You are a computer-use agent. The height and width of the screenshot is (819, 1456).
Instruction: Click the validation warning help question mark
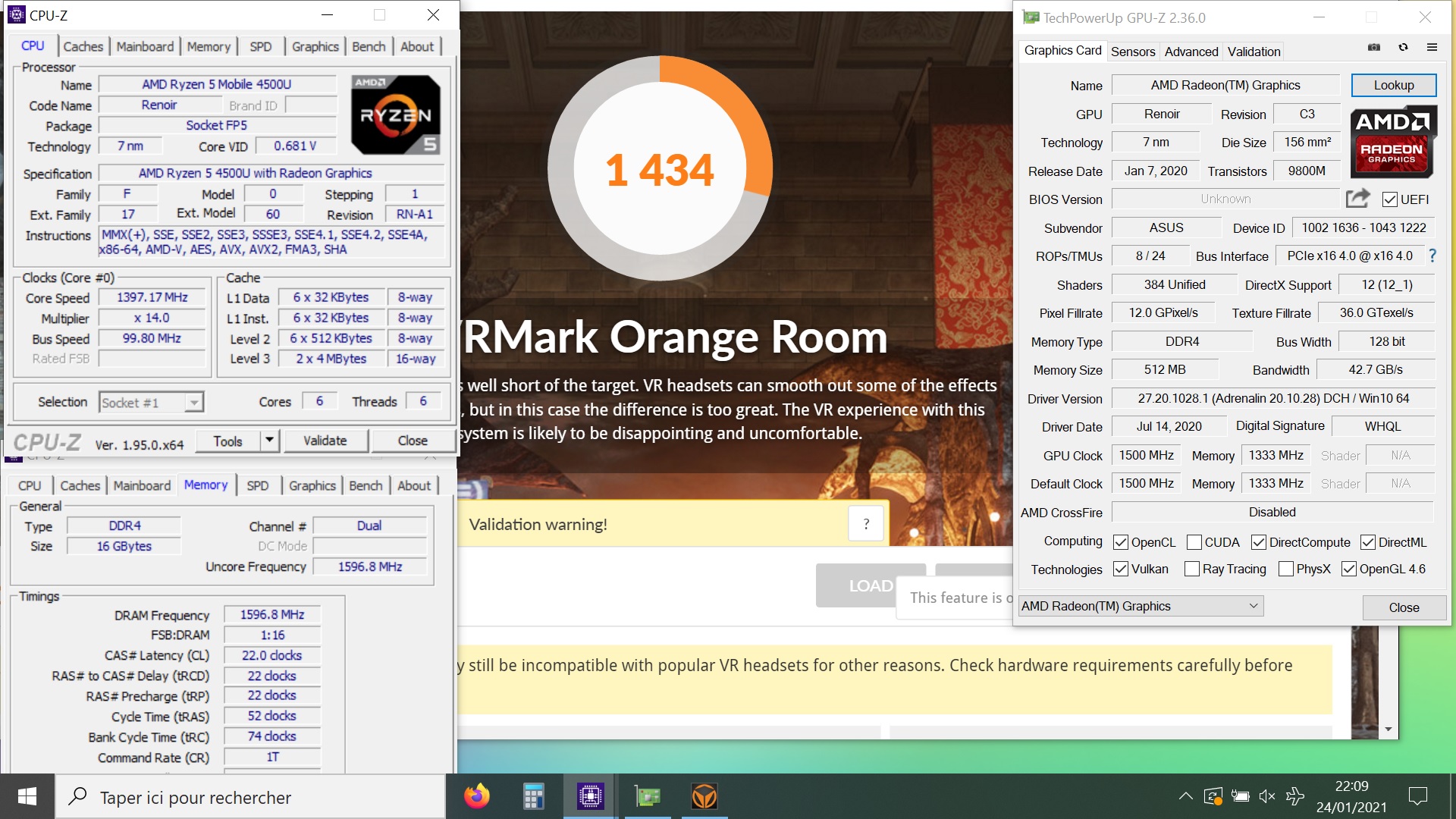pyautogui.click(x=866, y=524)
